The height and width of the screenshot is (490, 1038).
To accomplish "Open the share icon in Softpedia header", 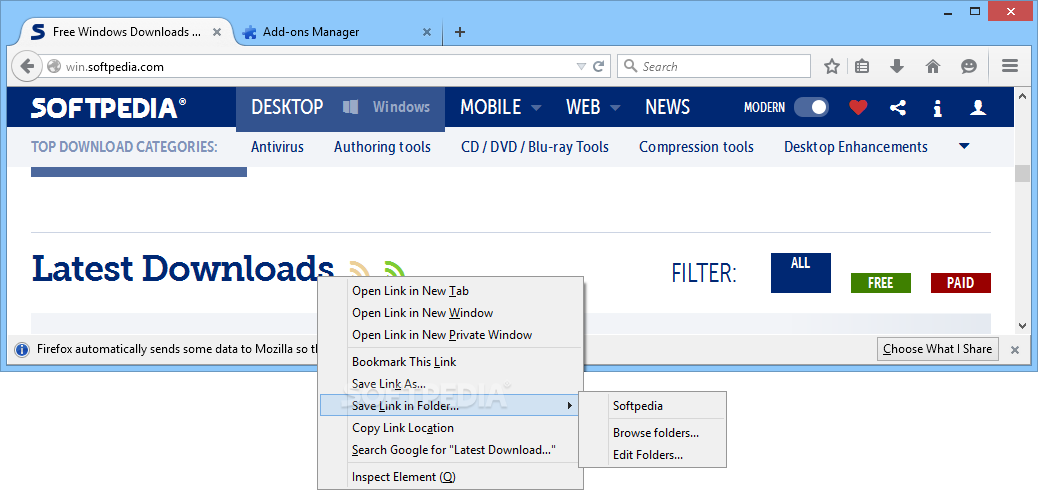I will coord(898,107).
